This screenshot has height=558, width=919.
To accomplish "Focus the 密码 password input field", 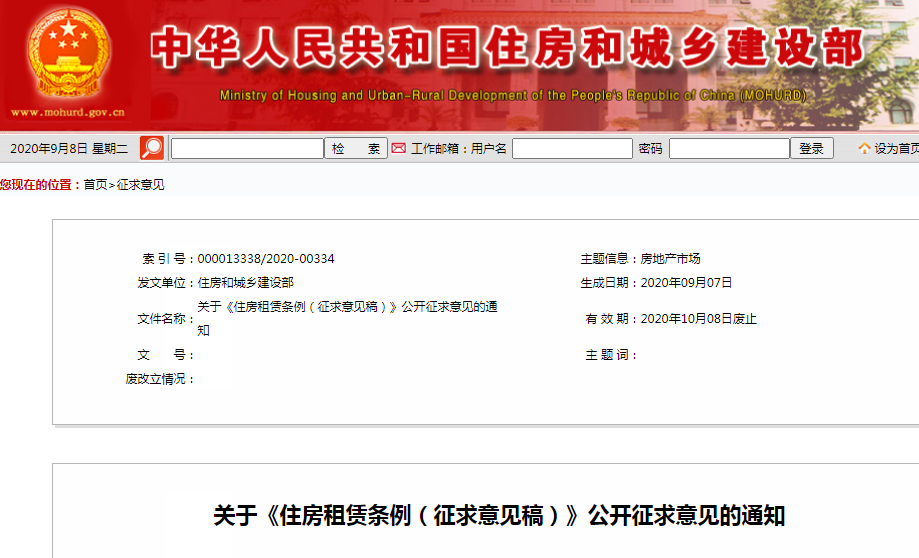I will pos(729,148).
